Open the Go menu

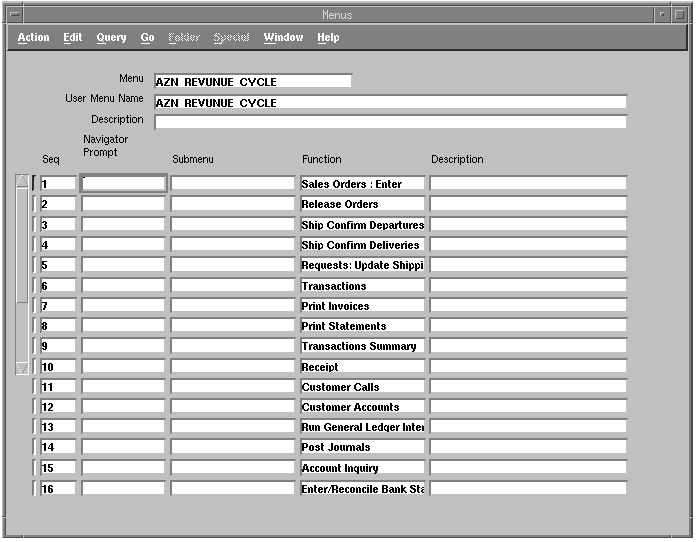click(x=147, y=37)
